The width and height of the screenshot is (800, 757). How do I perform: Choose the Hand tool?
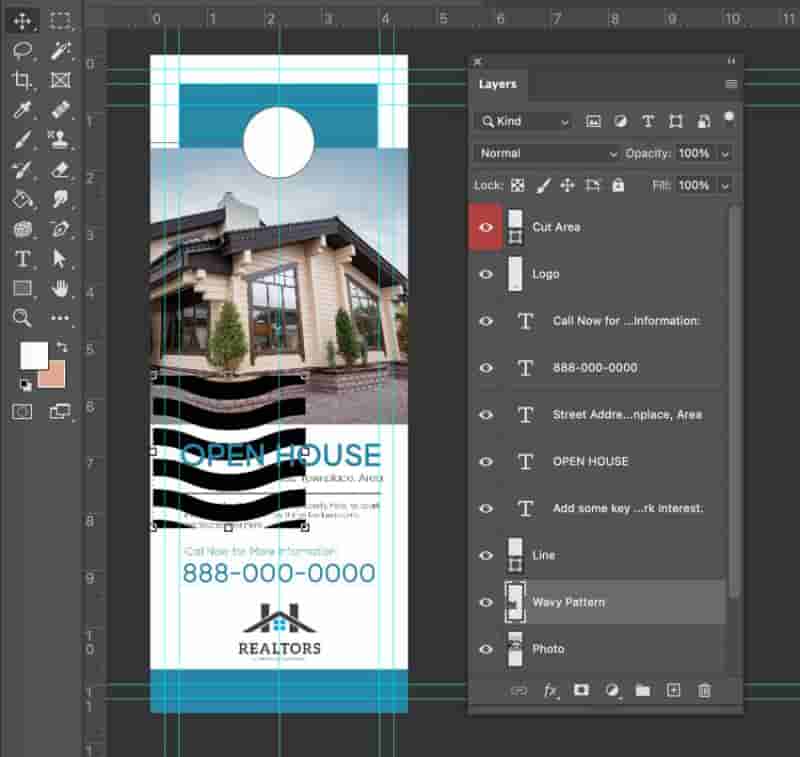point(60,288)
